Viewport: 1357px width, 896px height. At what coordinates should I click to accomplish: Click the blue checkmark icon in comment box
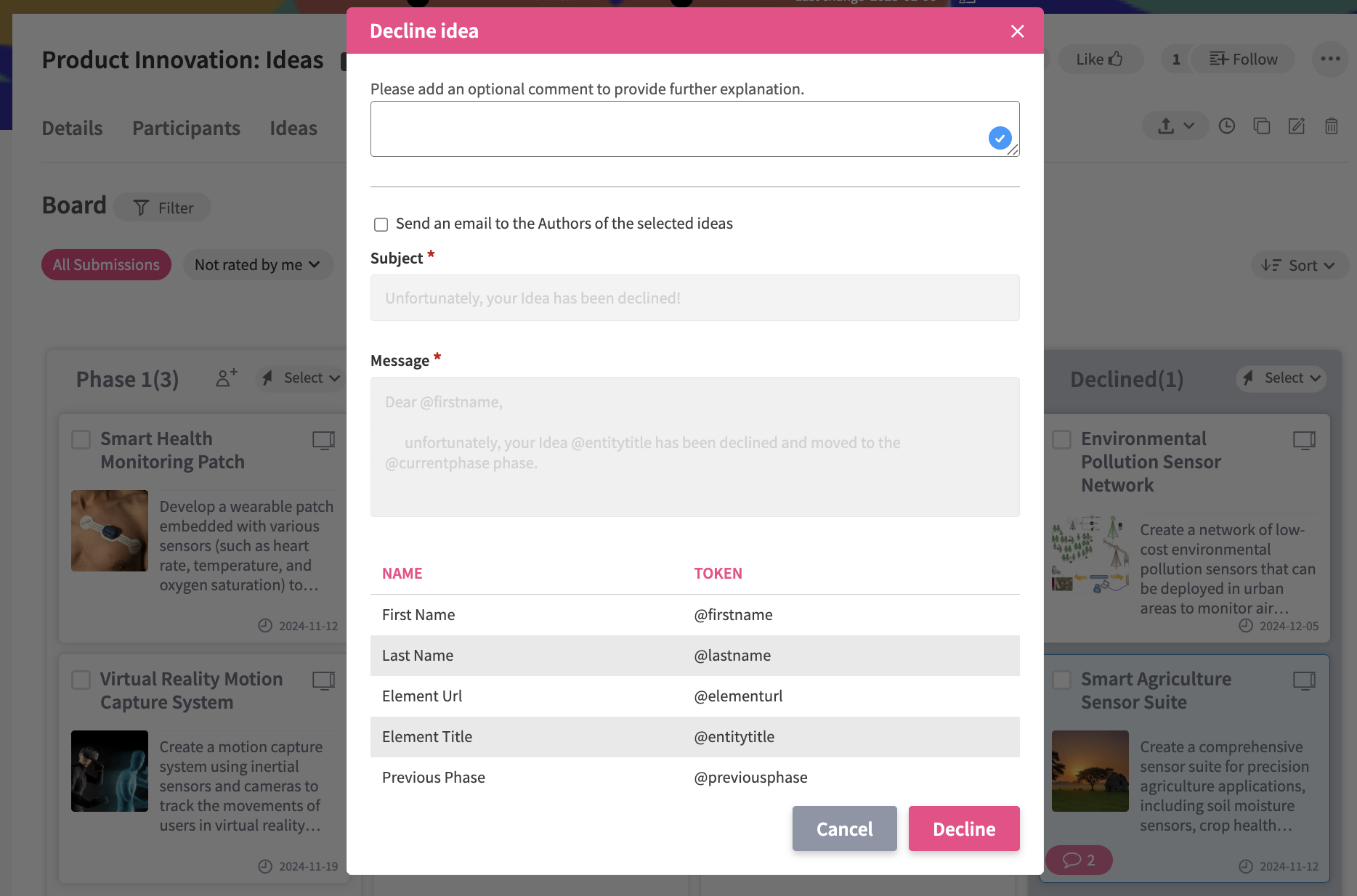1000,137
